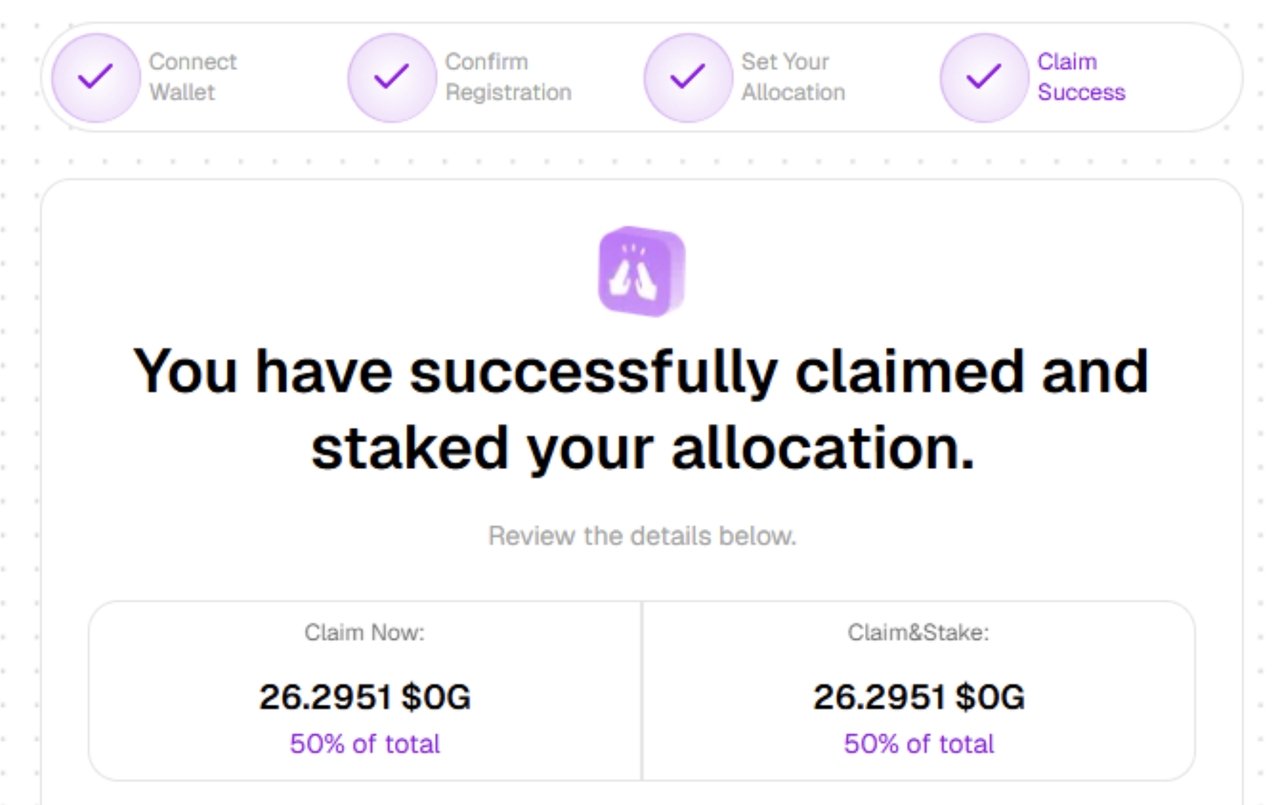Click the Set Your Allocation checkmark circle

(x=687, y=77)
